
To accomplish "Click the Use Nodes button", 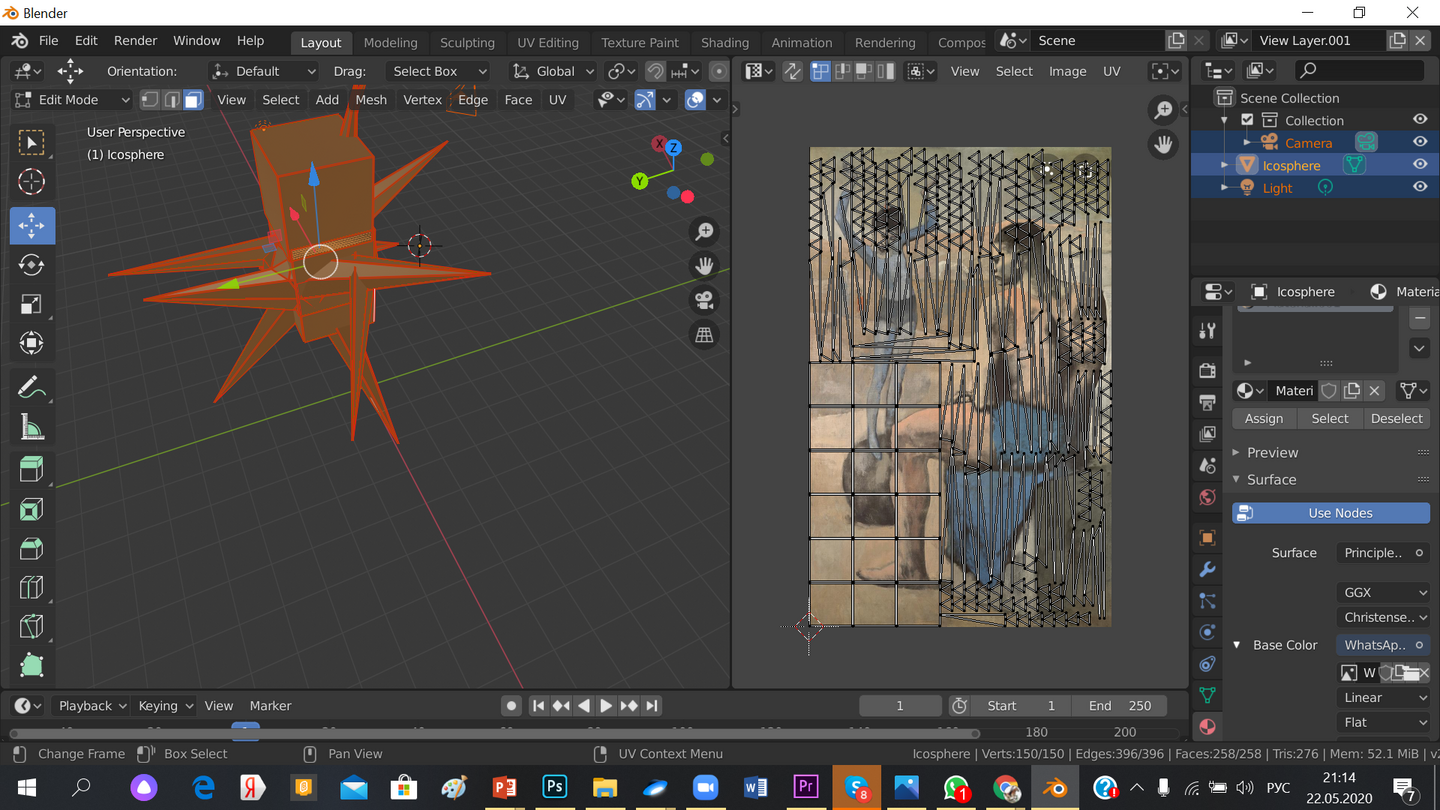I will 1331,513.
